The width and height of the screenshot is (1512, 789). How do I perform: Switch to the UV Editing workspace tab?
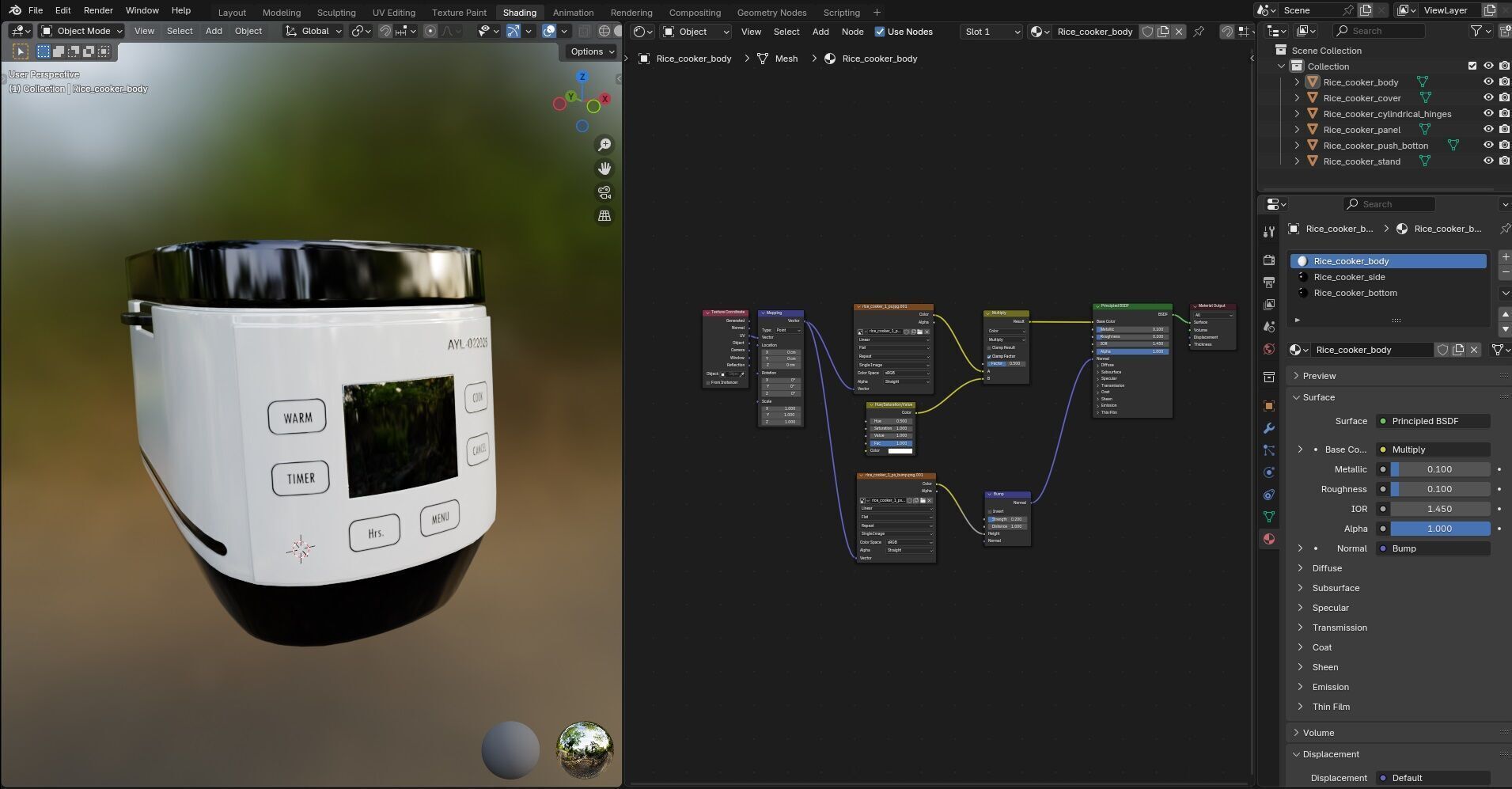393,13
